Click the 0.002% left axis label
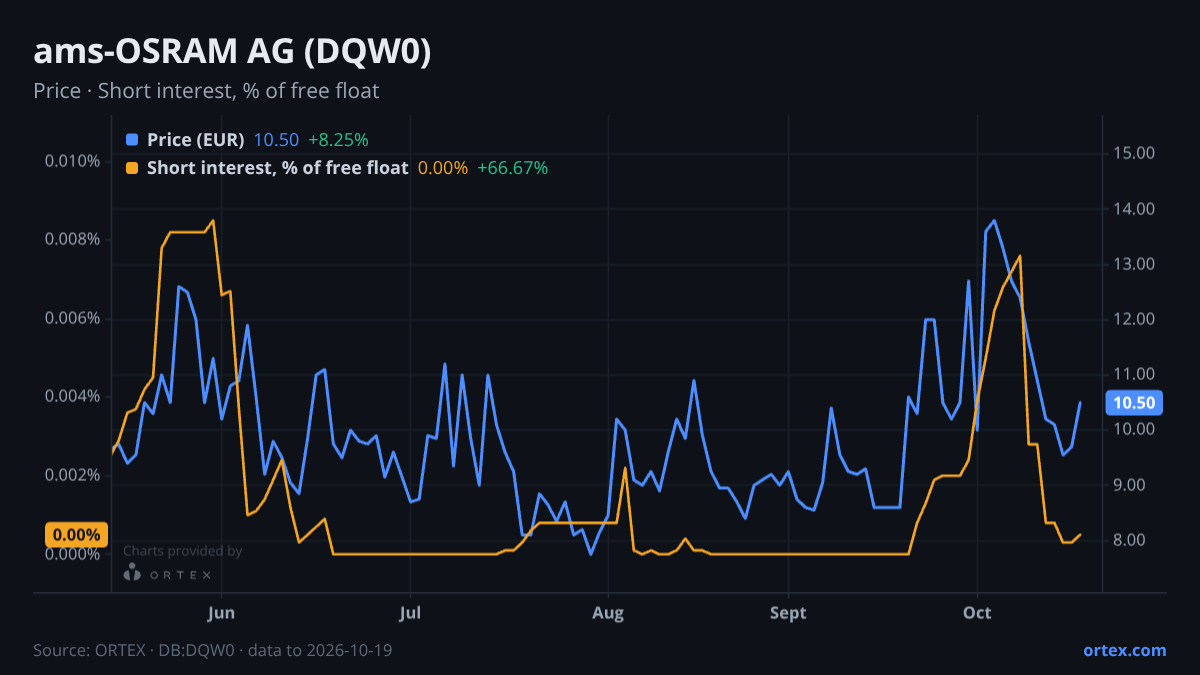This screenshot has height=675, width=1200. click(73, 475)
